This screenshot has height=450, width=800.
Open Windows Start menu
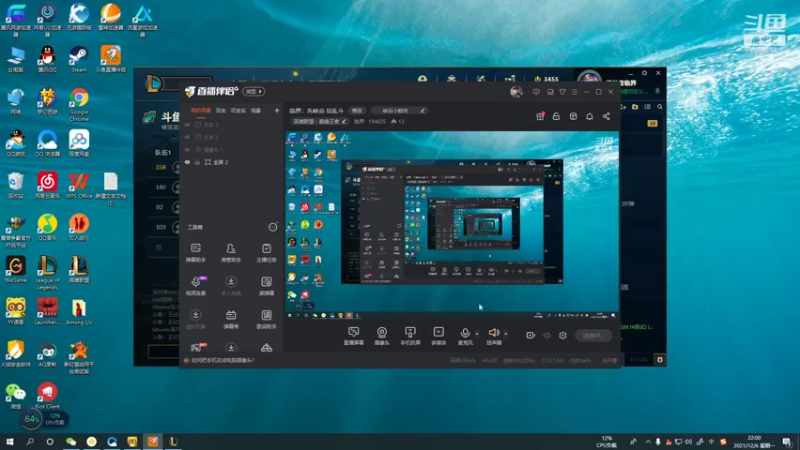[10, 441]
